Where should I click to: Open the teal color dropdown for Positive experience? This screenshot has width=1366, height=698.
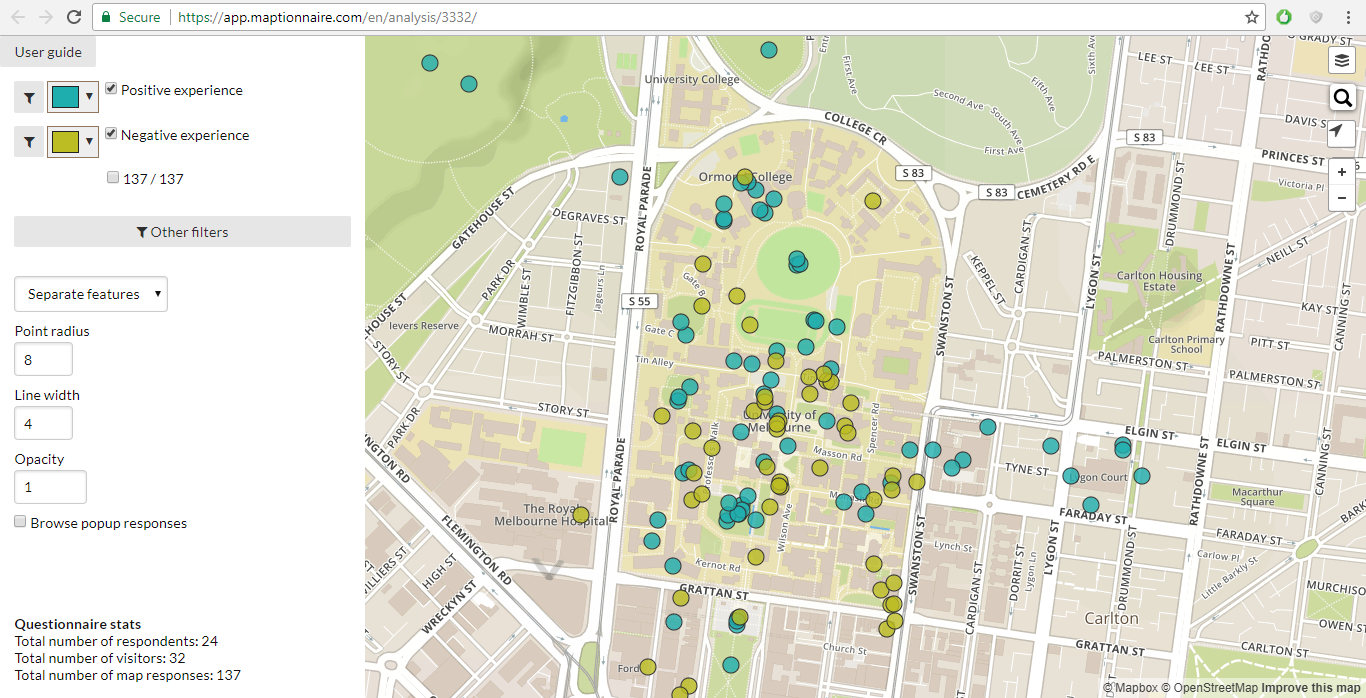click(73, 97)
